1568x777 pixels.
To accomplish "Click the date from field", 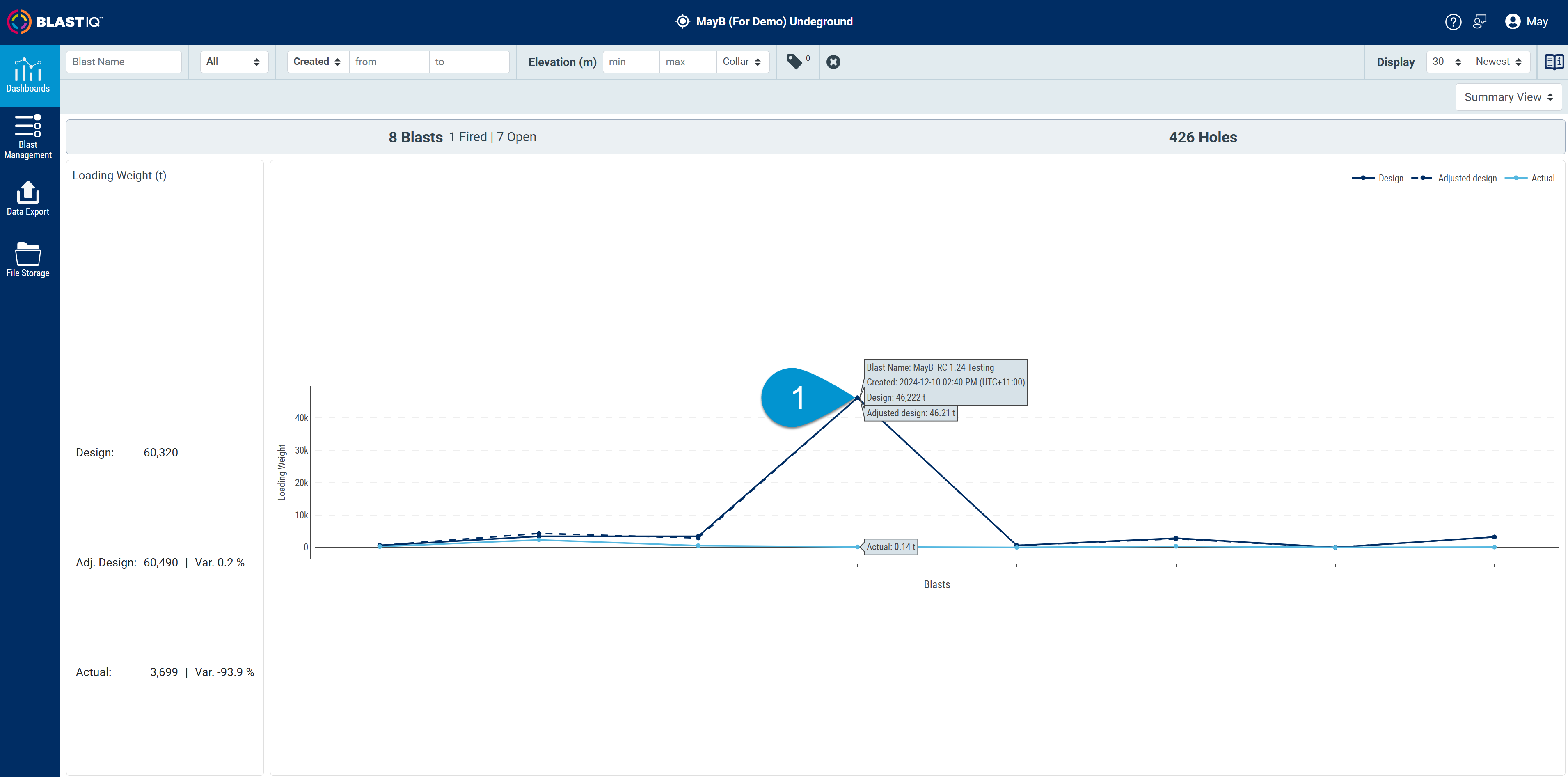I will coord(389,62).
